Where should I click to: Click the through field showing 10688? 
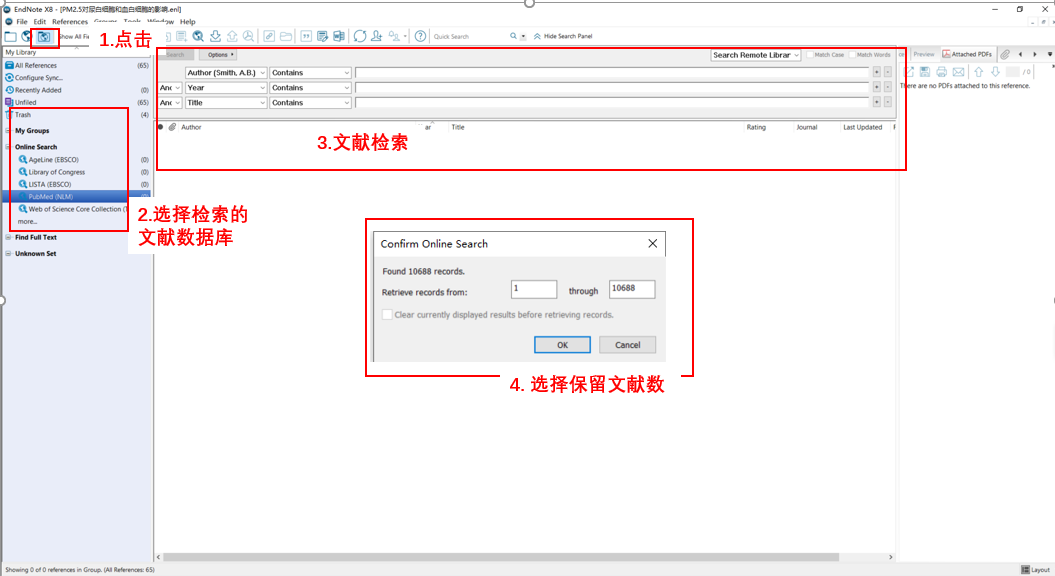pos(632,289)
